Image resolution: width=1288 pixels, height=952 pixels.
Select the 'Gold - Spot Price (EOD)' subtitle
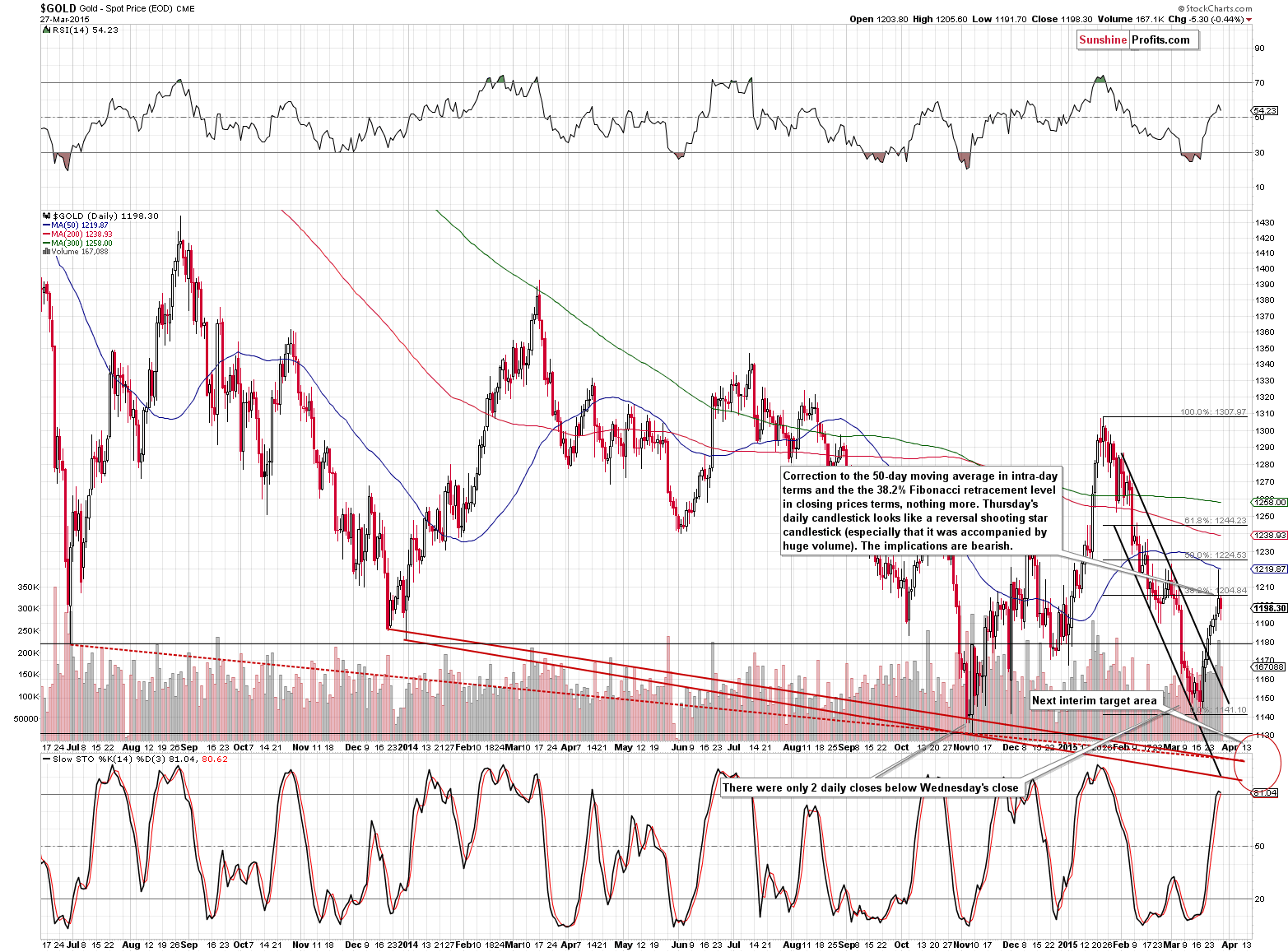coord(126,9)
